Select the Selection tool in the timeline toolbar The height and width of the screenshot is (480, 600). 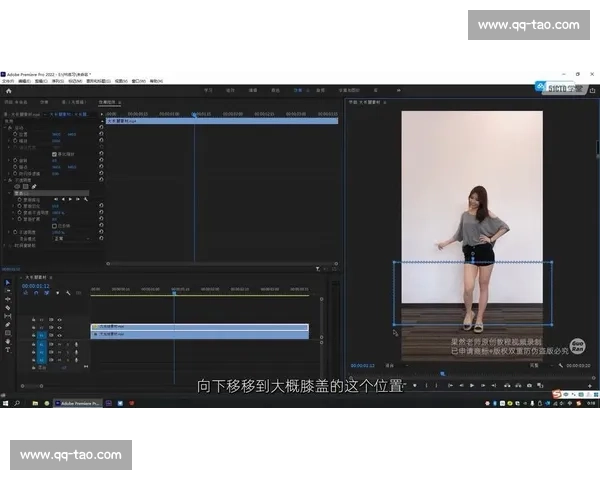[x=8, y=283]
